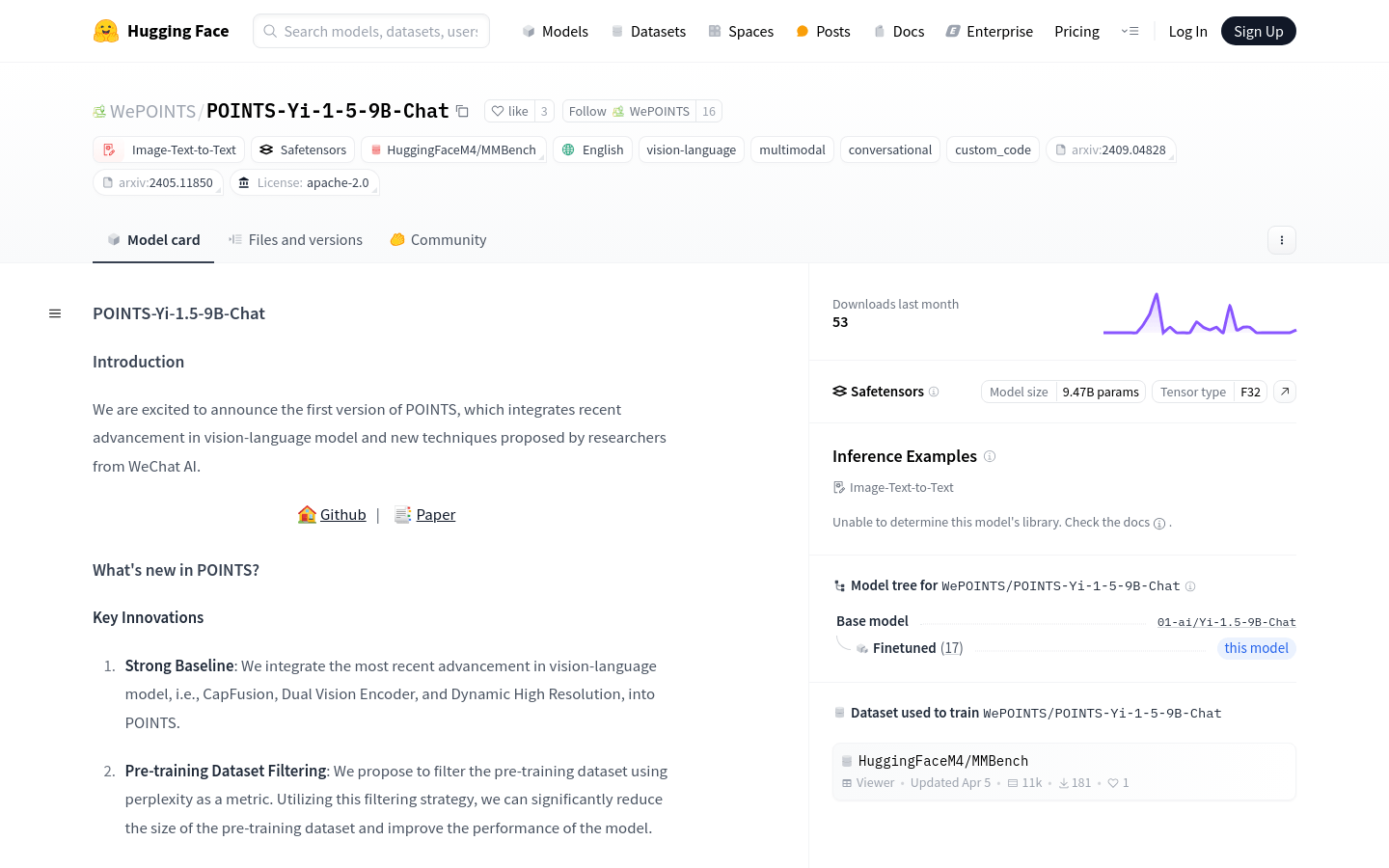
Task: Click Image-Text-to-Text under Inference Examples
Action: 893,488
